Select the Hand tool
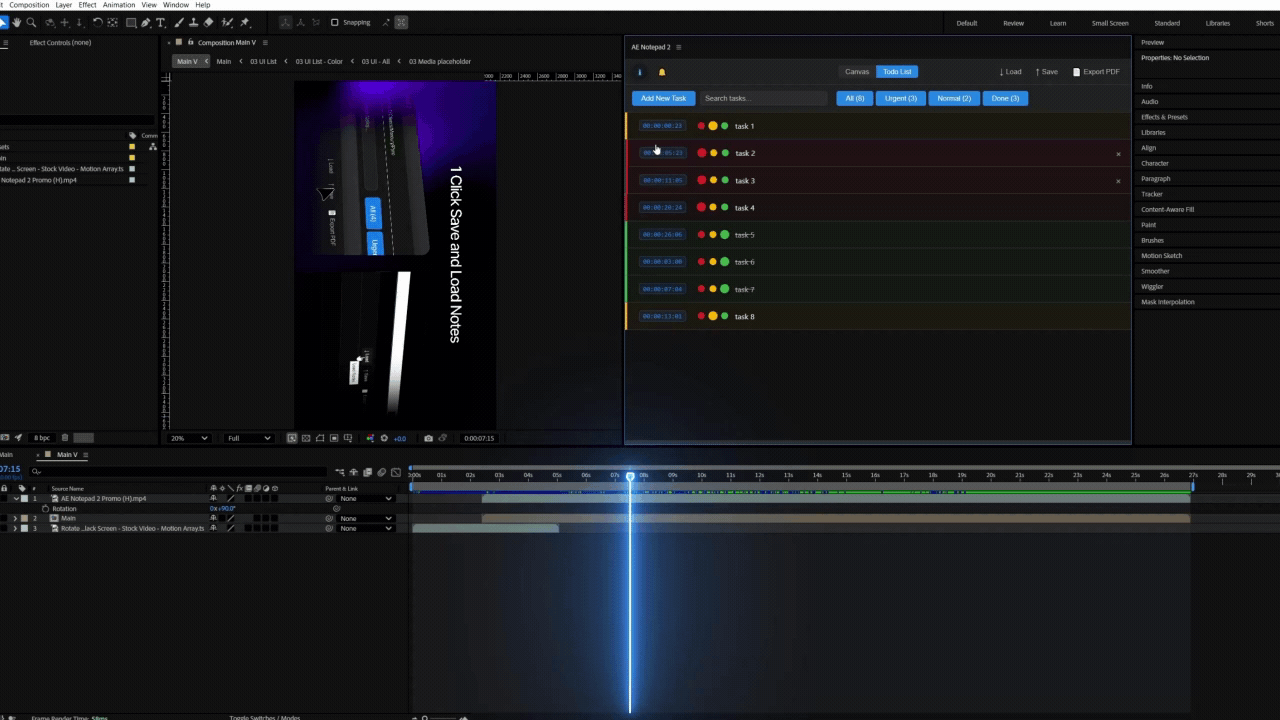 pyautogui.click(x=18, y=22)
